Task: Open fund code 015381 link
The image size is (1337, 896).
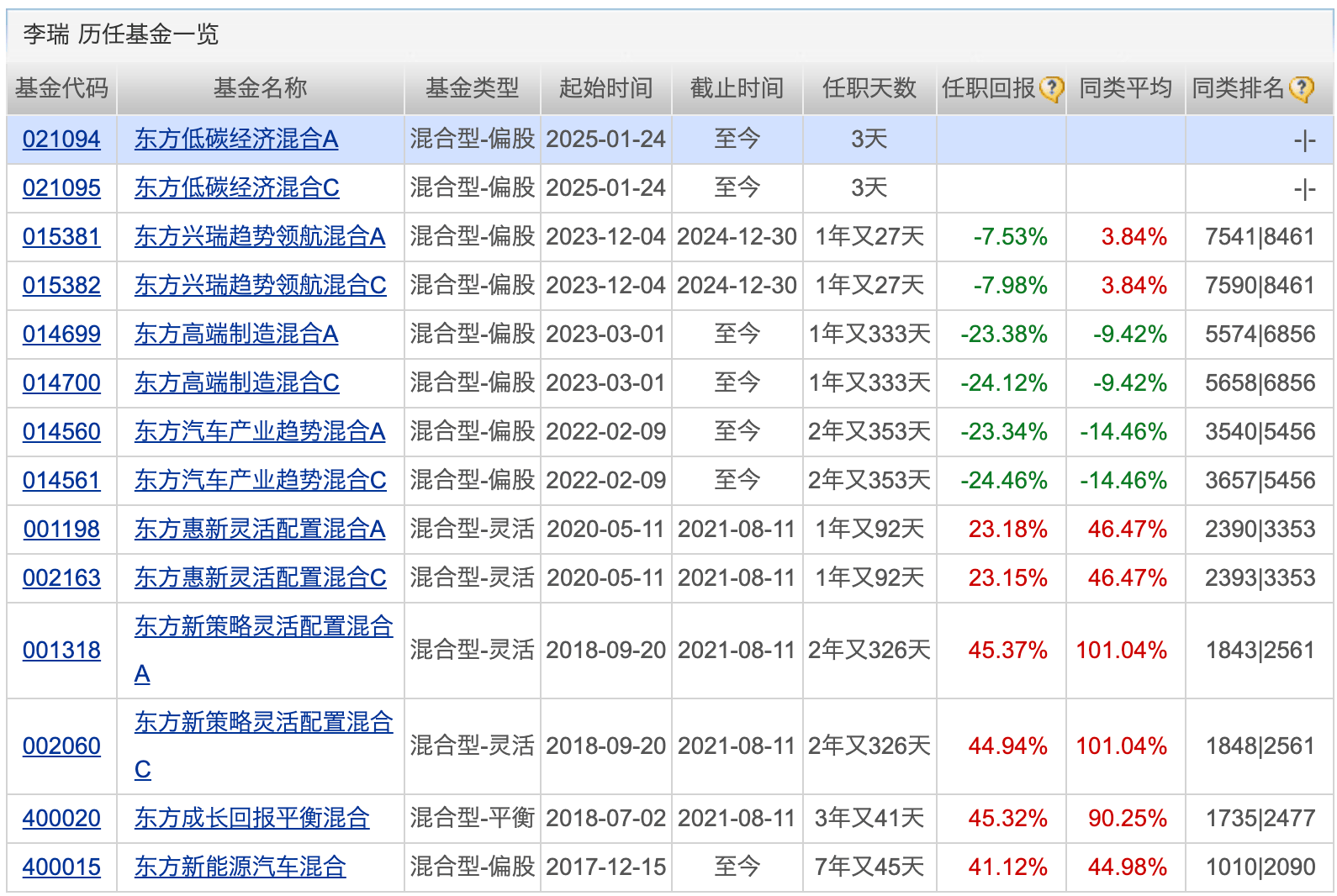Action: [x=61, y=237]
